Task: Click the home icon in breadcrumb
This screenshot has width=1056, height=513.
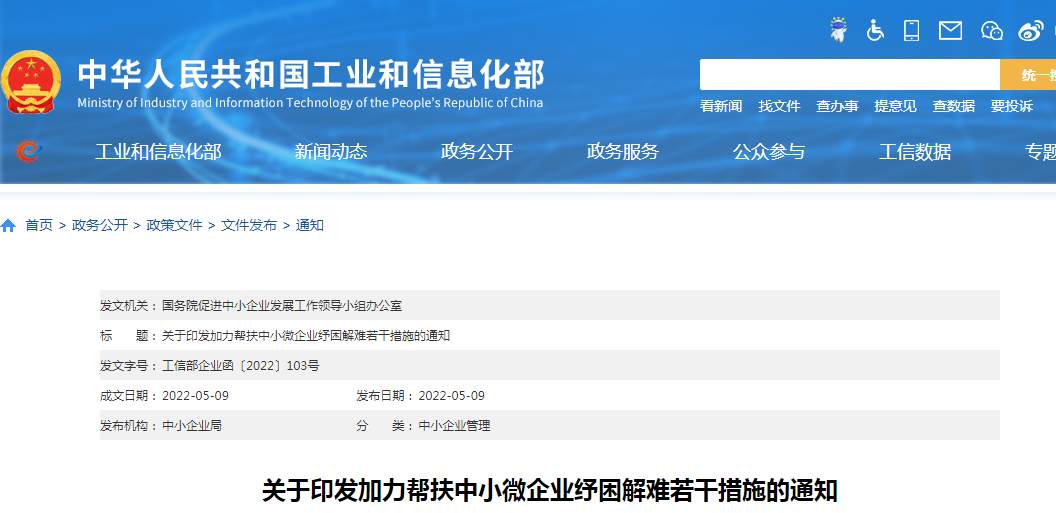Action: pyautogui.click(x=9, y=226)
